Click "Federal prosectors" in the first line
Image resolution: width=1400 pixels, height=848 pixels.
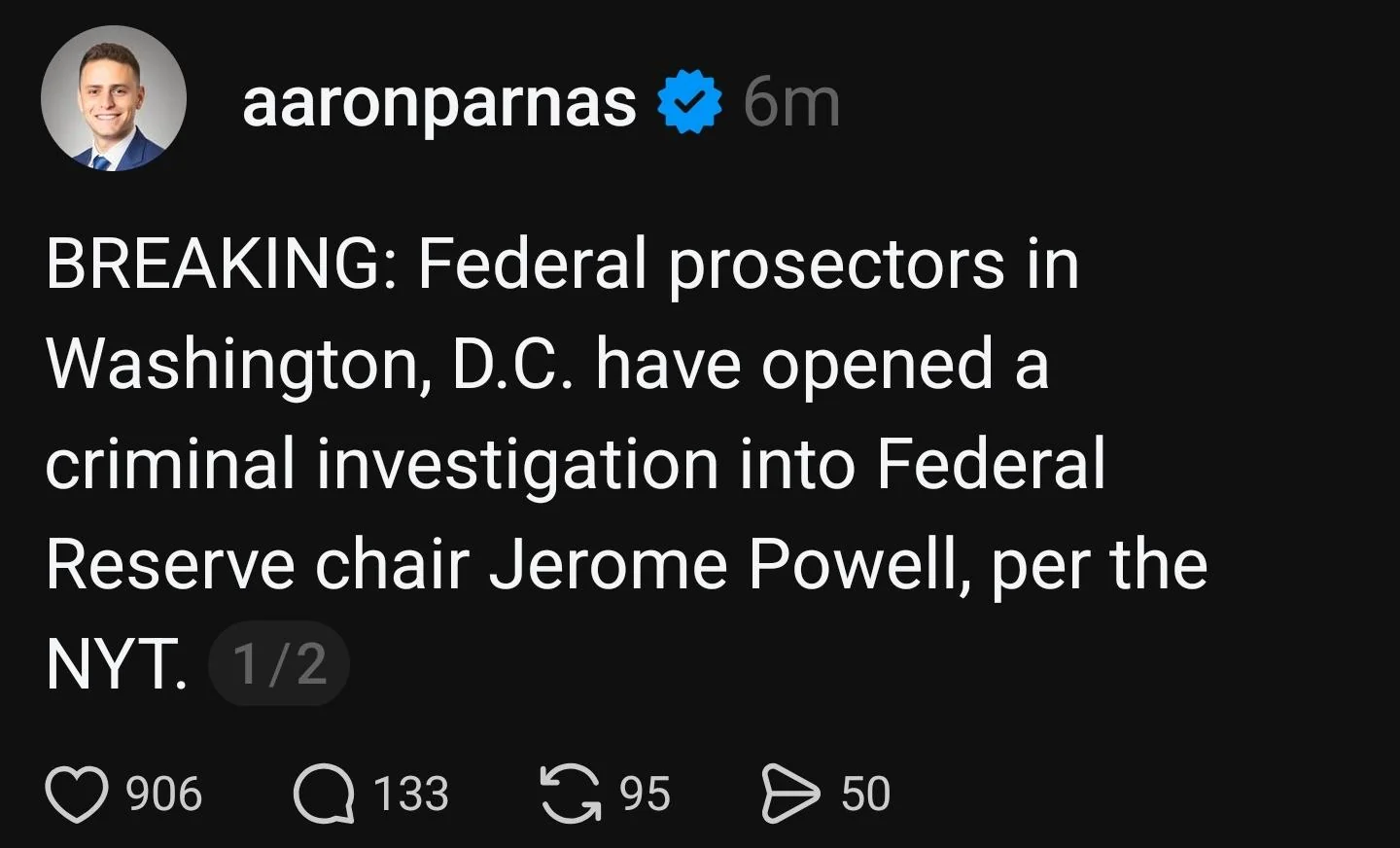pos(711,265)
